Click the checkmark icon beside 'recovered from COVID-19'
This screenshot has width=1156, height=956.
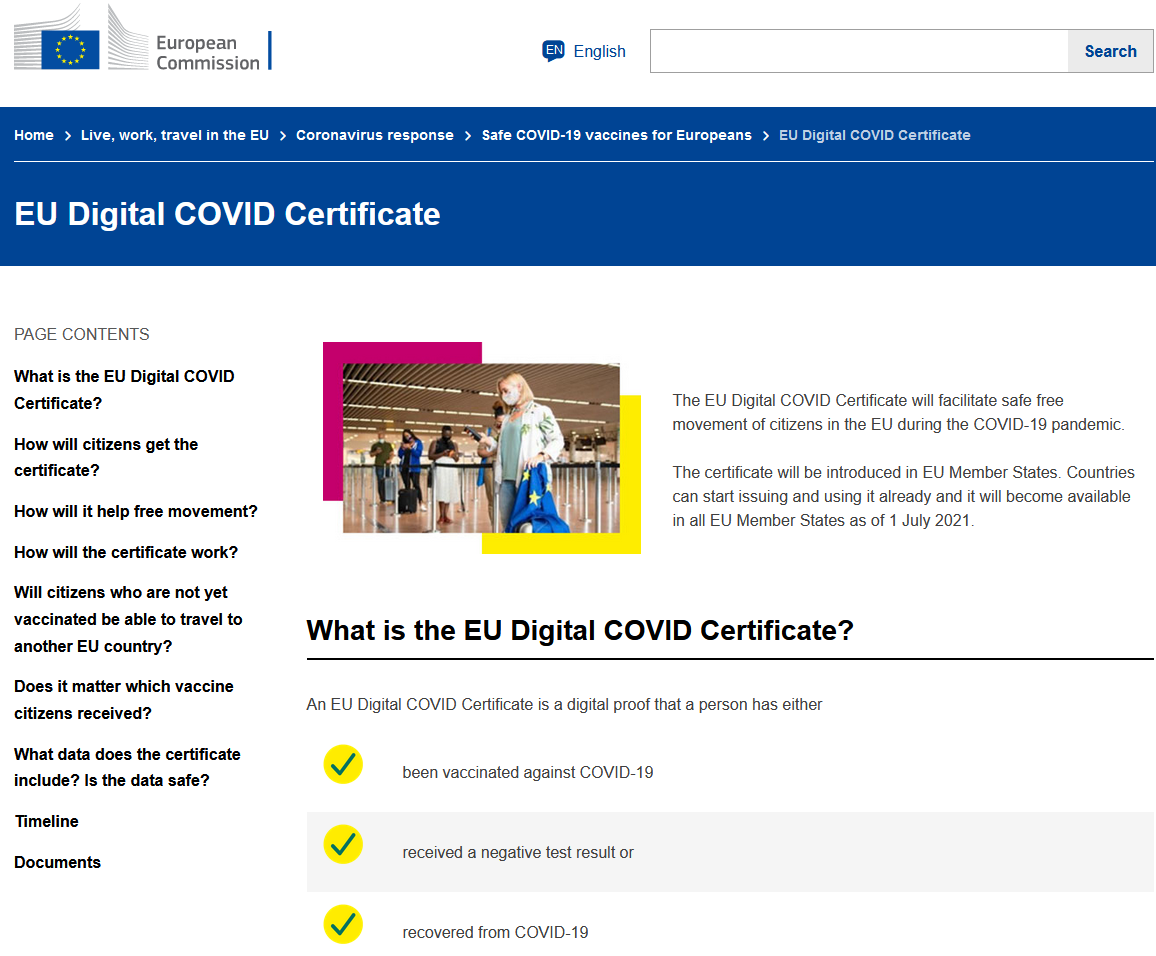tap(344, 924)
